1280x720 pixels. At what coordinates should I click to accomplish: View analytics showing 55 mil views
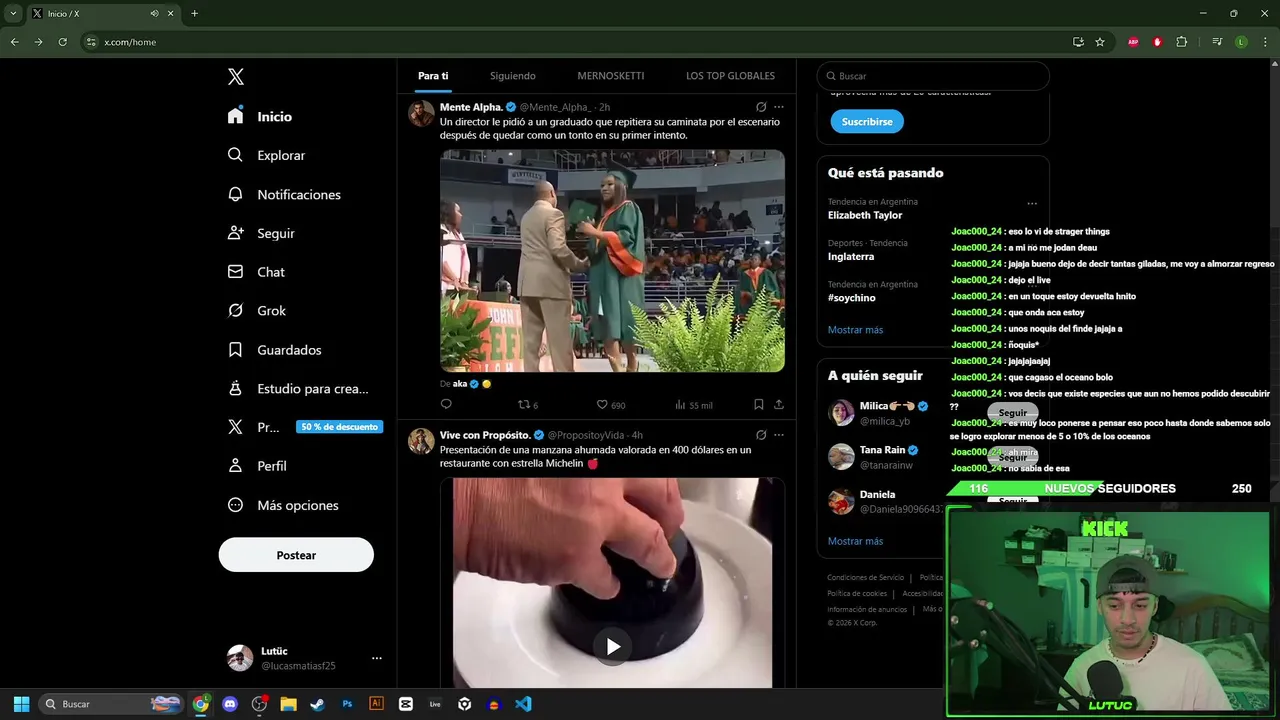693,405
